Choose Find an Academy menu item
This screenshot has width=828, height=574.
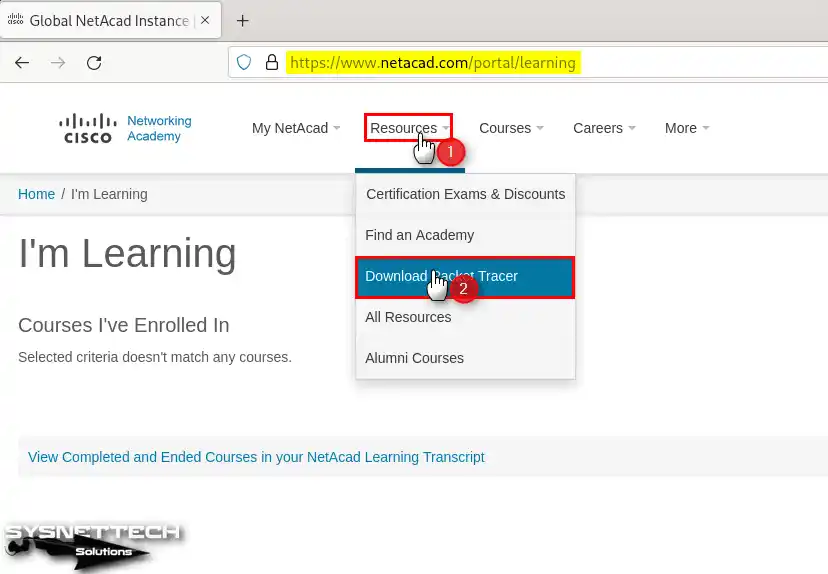[x=420, y=235]
